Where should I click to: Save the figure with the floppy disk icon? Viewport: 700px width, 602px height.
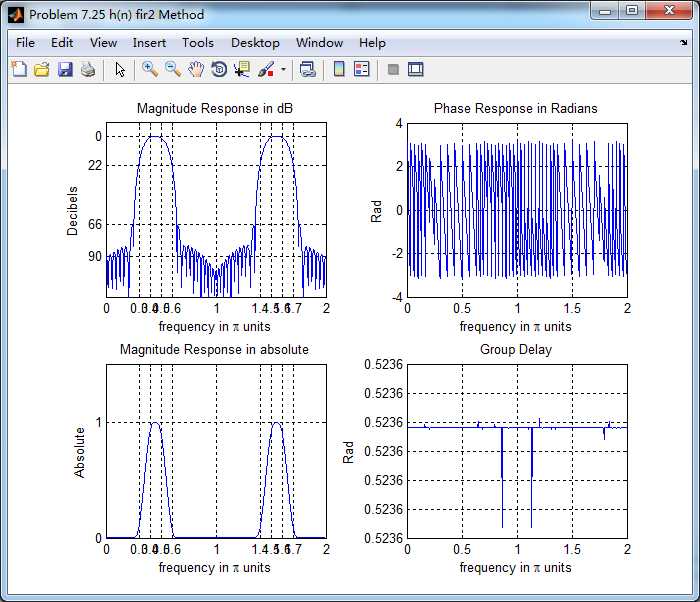(x=65, y=69)
